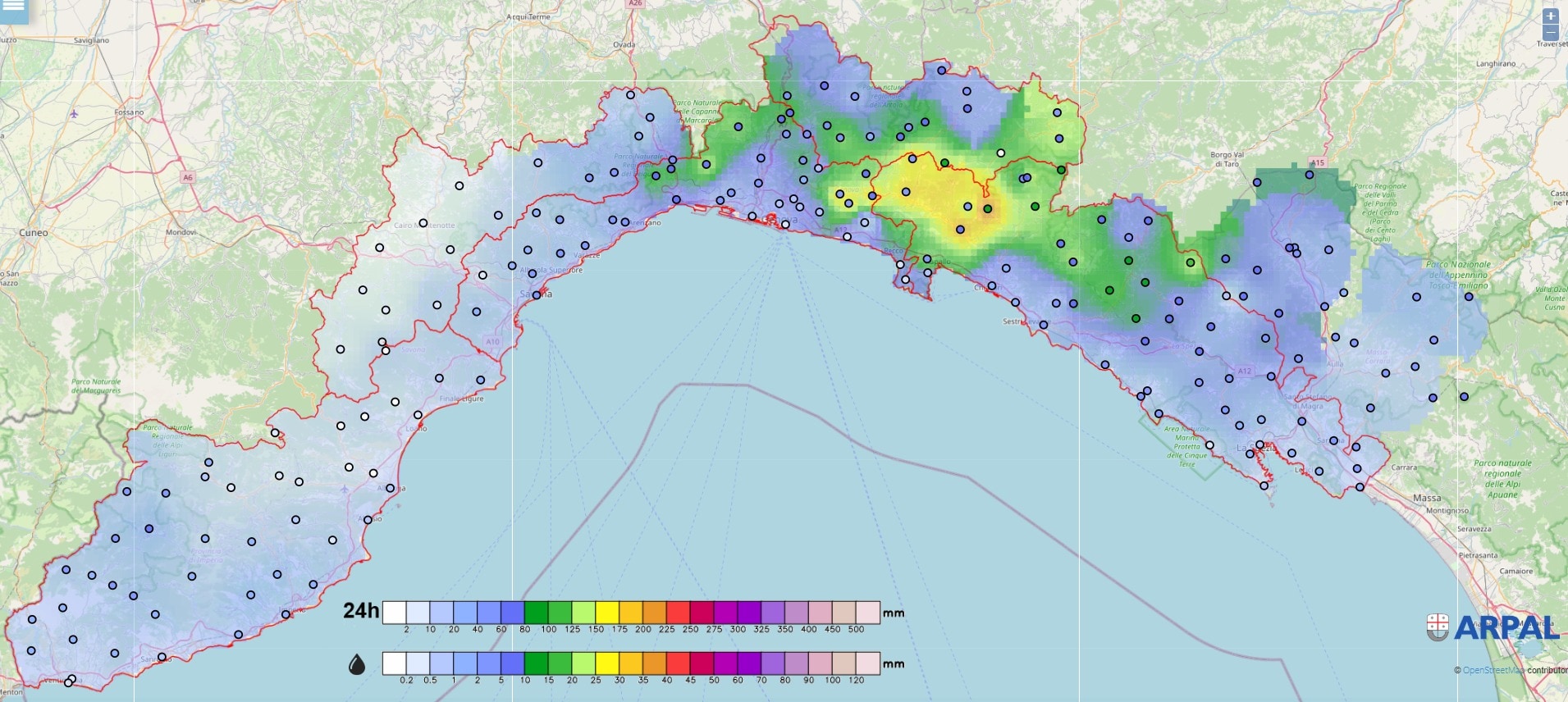Click the Langhirano town label
Viewport: 1568px width, 702px height.
[x=1496, y=63]
